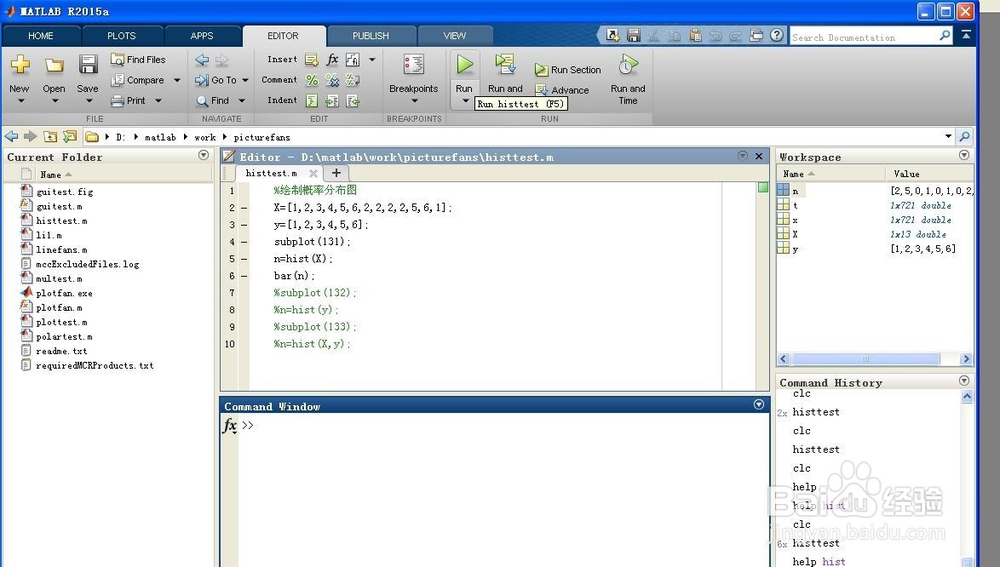
Task: Switch to the PLOTS tab
Action: (x=121, y=36)
